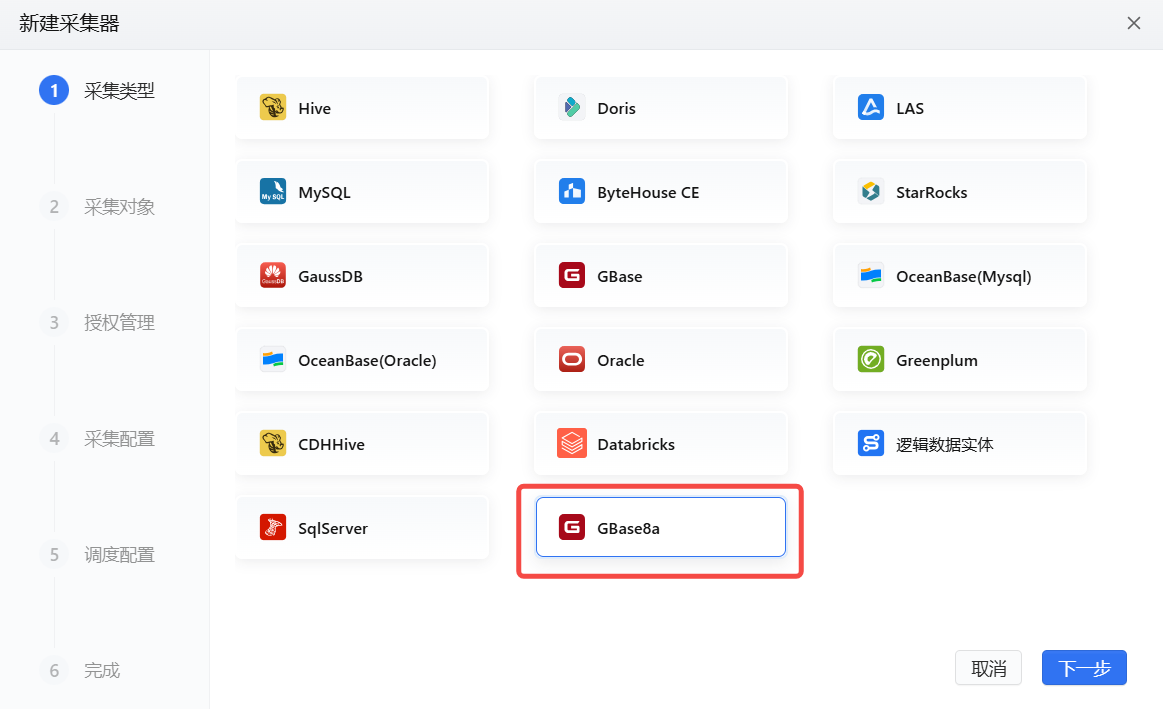
Task: Click the SqlServer red icon
Action: [273, 527]
